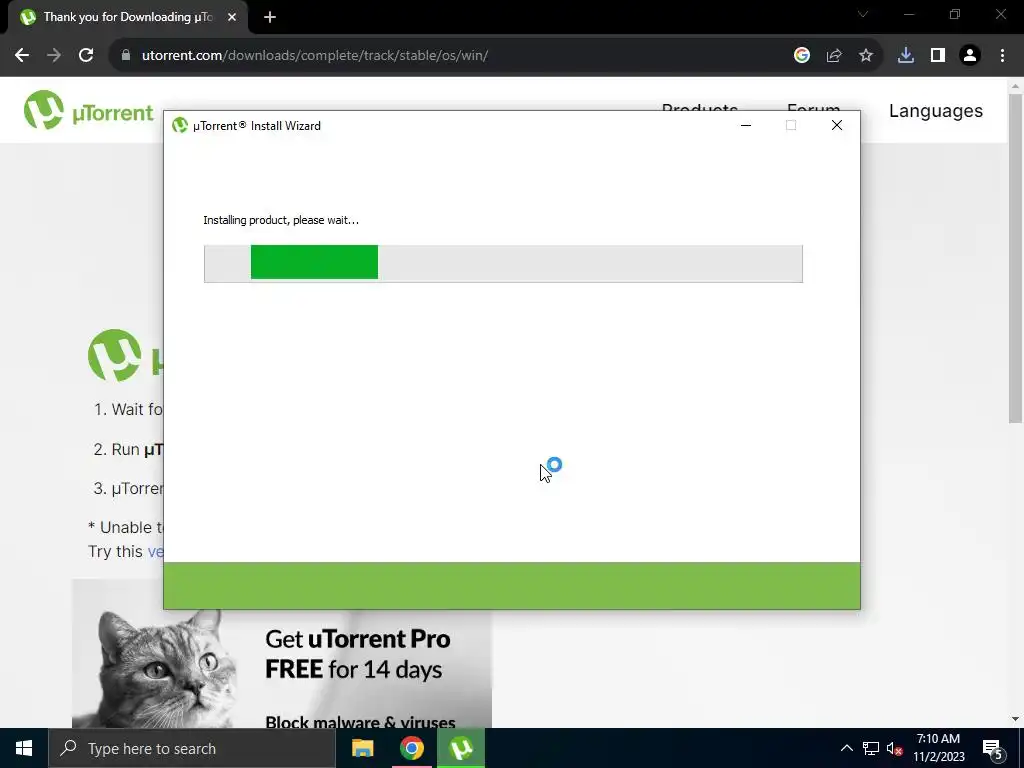Minimize the µTorrent Install Wizard
The height and width of the screenshot is (768, 1024).
point(746,125)
